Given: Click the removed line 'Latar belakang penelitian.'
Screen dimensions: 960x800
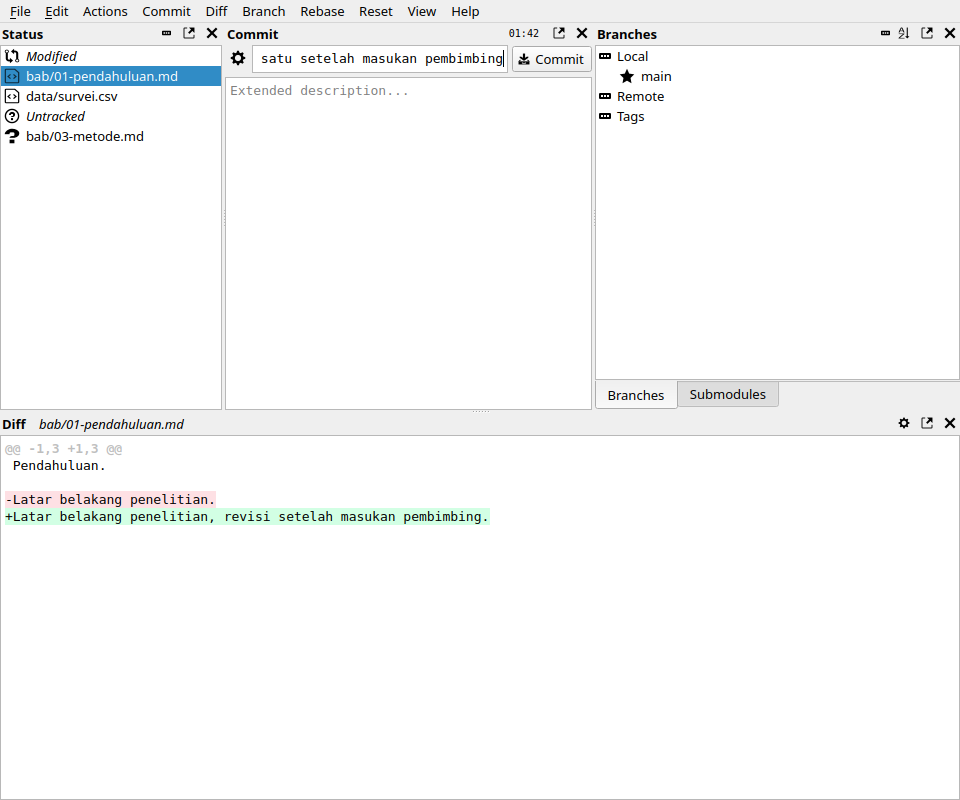Looking at the screenshot, I should tap(110, 499).
